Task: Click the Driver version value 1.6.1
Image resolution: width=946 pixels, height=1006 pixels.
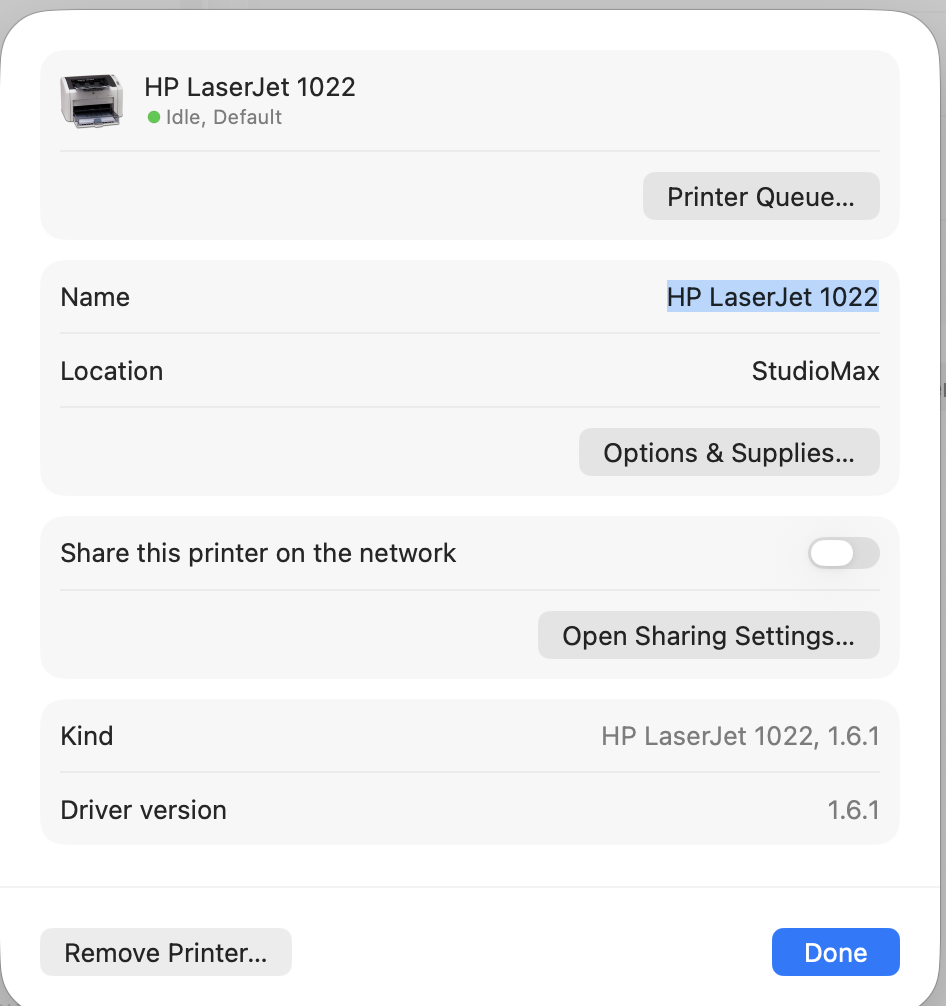Action: 853,810
